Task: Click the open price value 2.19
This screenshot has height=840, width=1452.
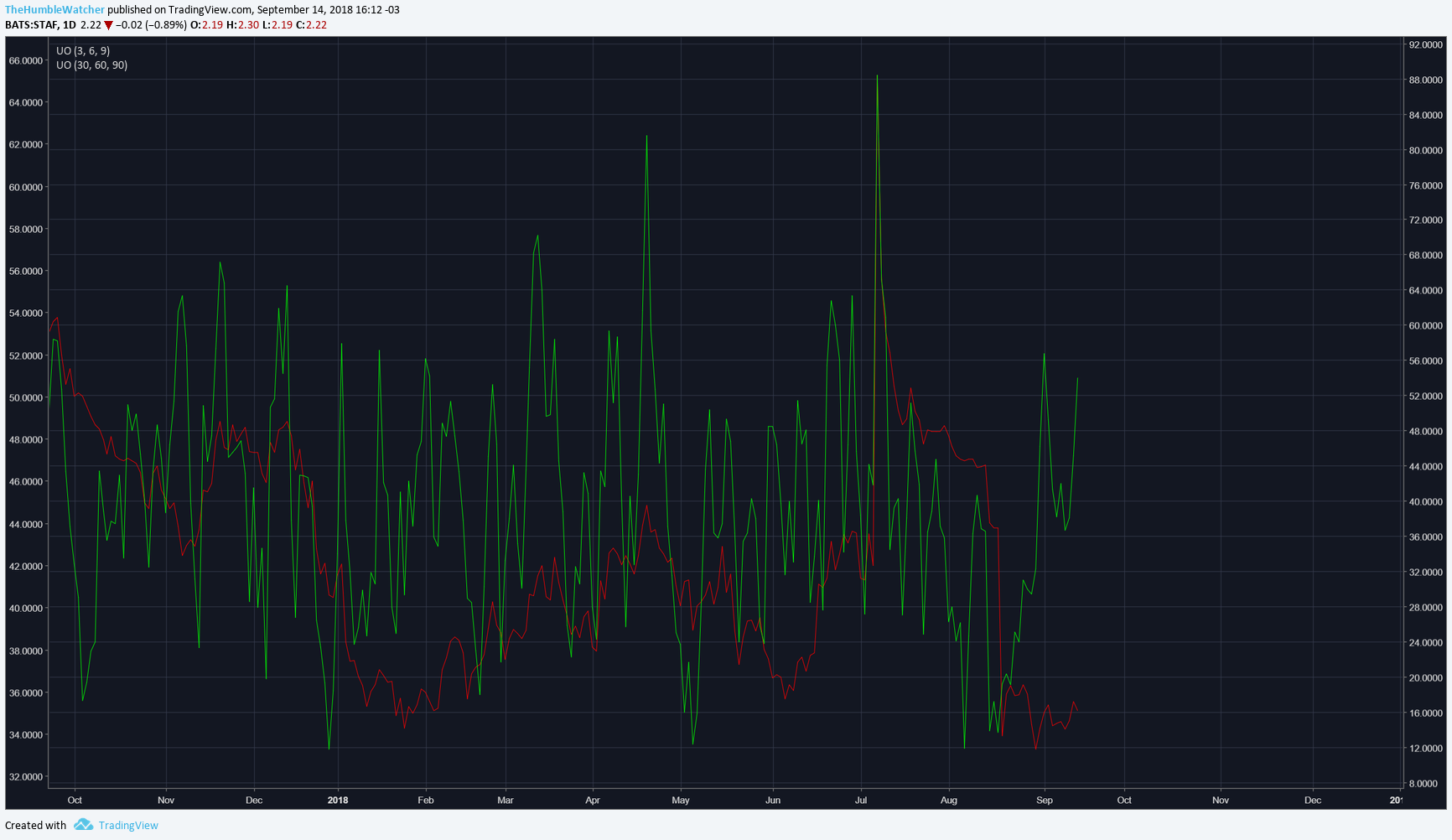Action: click(x=213, y=25)
